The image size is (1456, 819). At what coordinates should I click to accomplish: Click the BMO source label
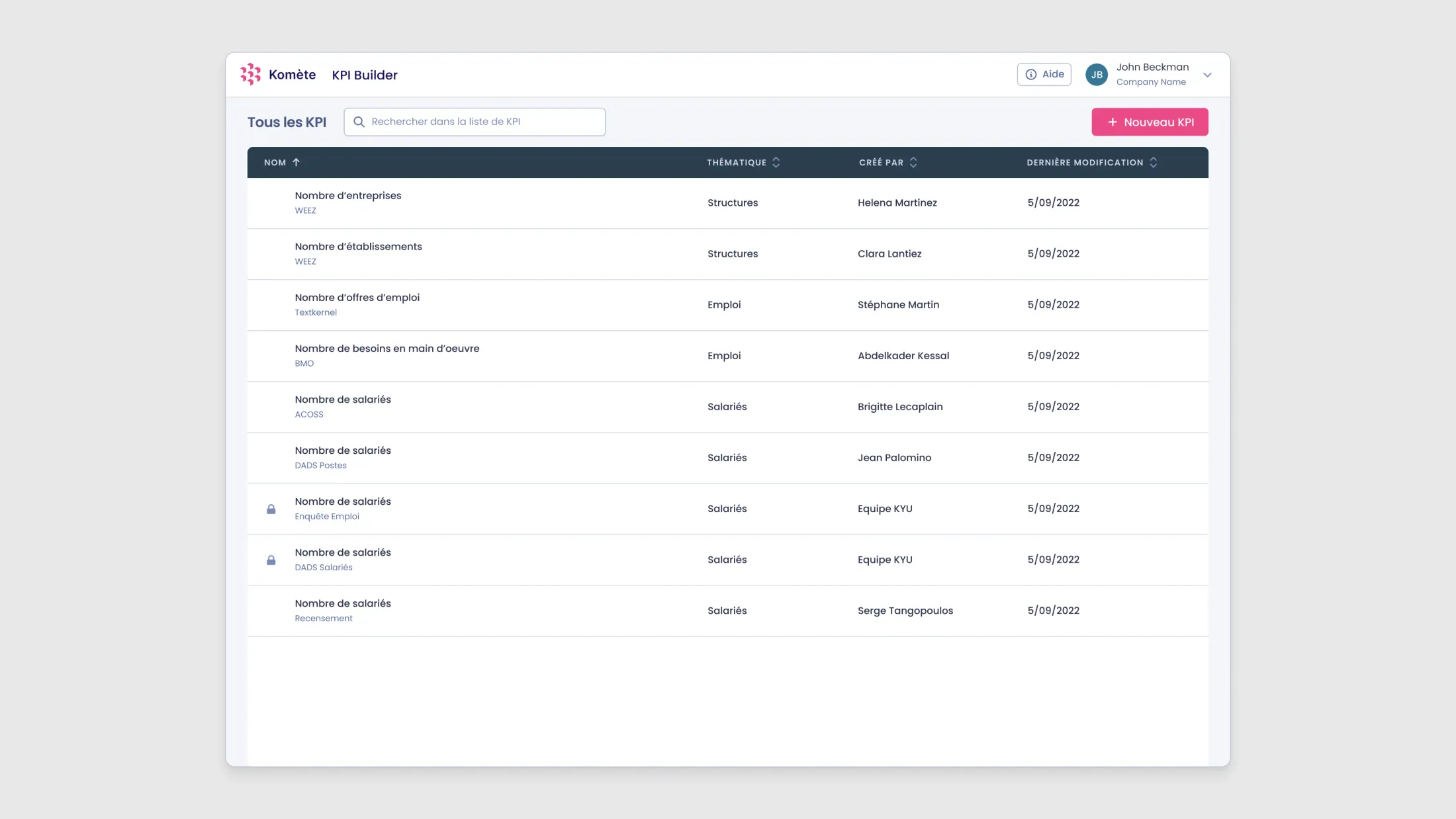click(x=304, y=363)
